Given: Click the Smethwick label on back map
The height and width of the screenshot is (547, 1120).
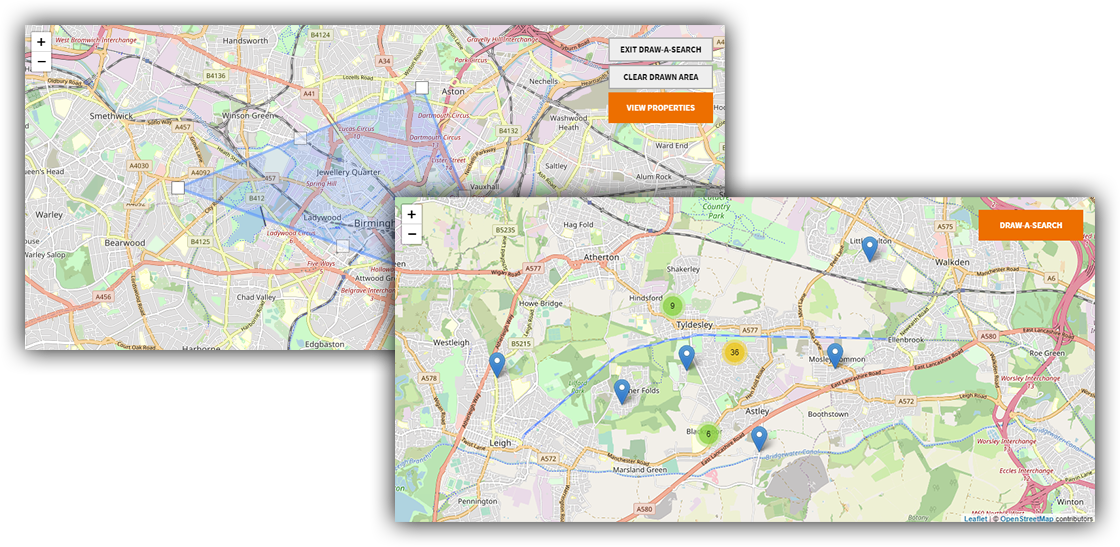Looking at the screenshot, I should 111,115.
